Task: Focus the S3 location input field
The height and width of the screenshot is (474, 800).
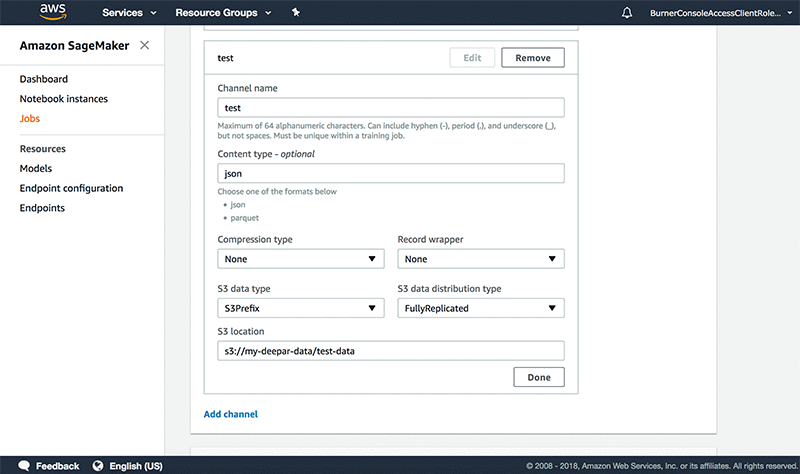Action: pyautogui.click(x=391, y=351)
